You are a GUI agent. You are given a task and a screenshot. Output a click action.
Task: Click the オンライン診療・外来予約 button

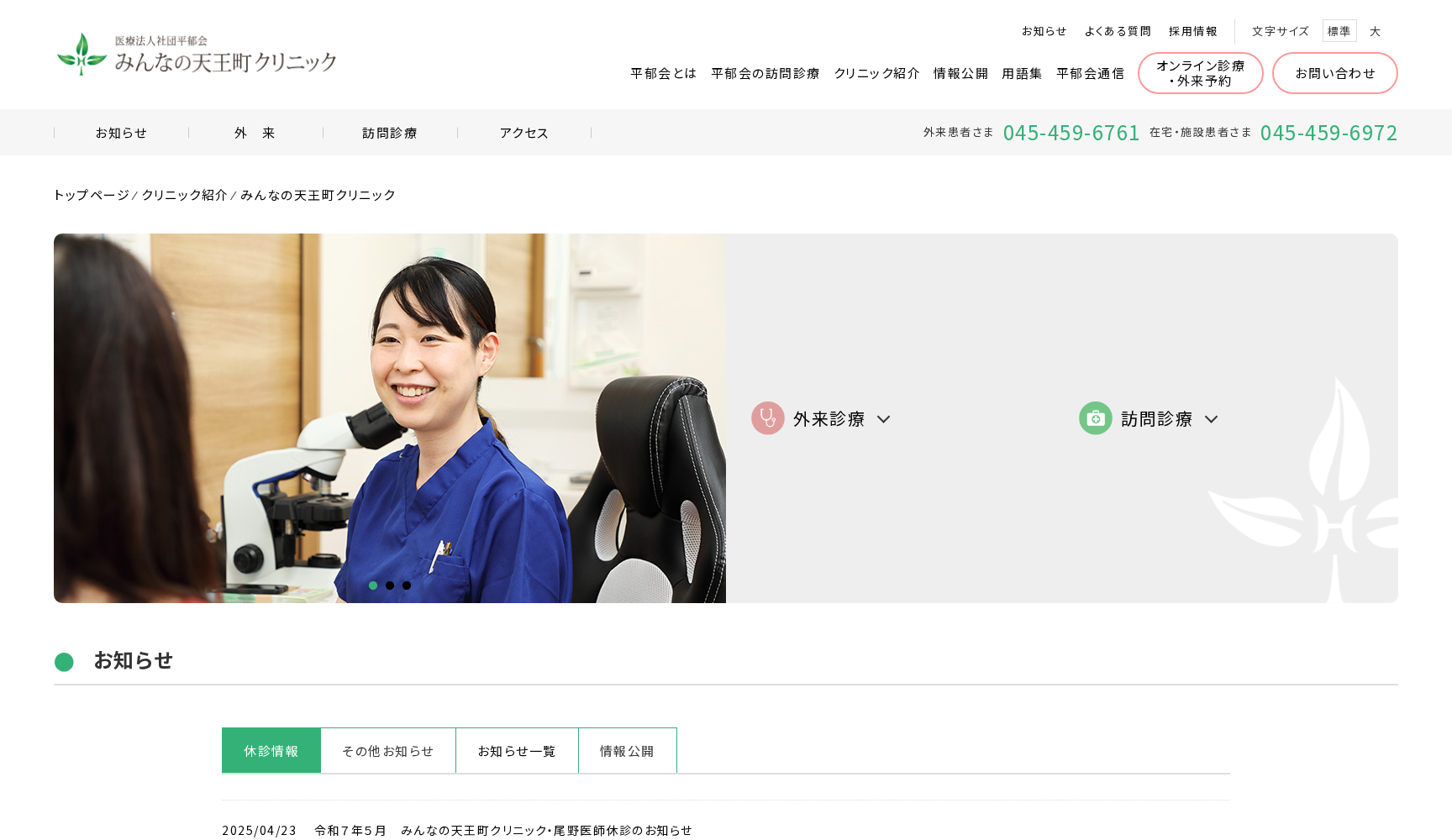tap(1200, 73)
